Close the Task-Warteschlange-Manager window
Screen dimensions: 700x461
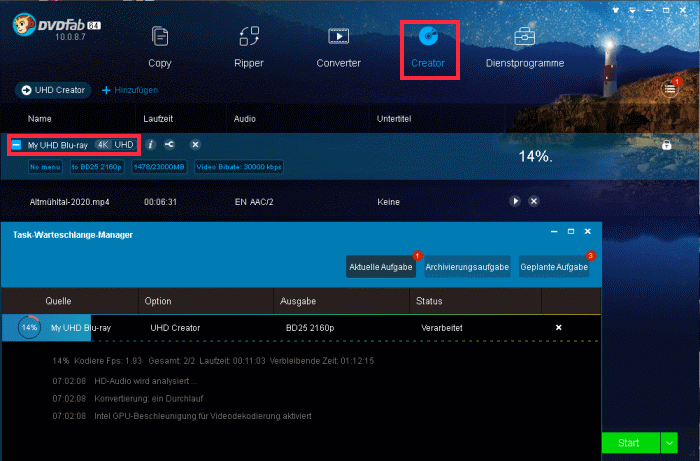588,231
